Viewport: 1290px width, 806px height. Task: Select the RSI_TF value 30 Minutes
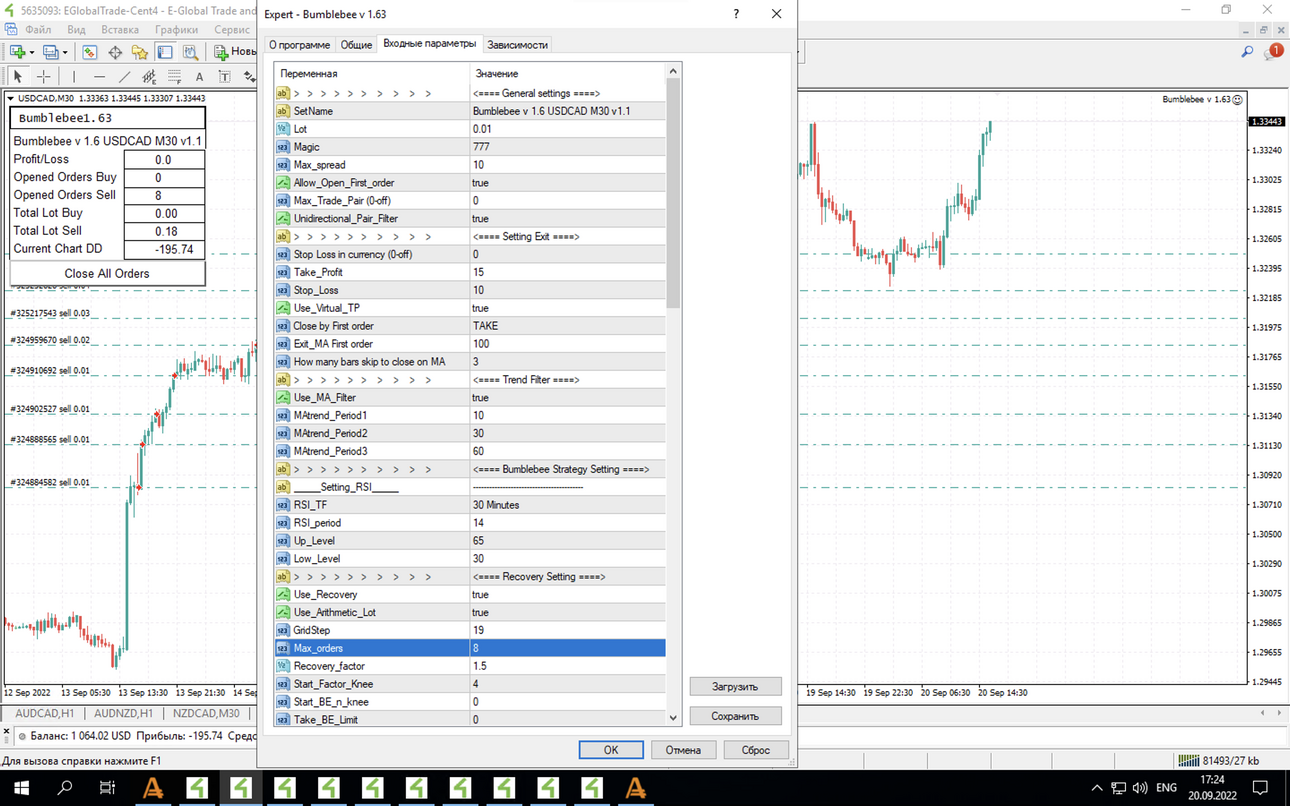[x=567, y=505]
